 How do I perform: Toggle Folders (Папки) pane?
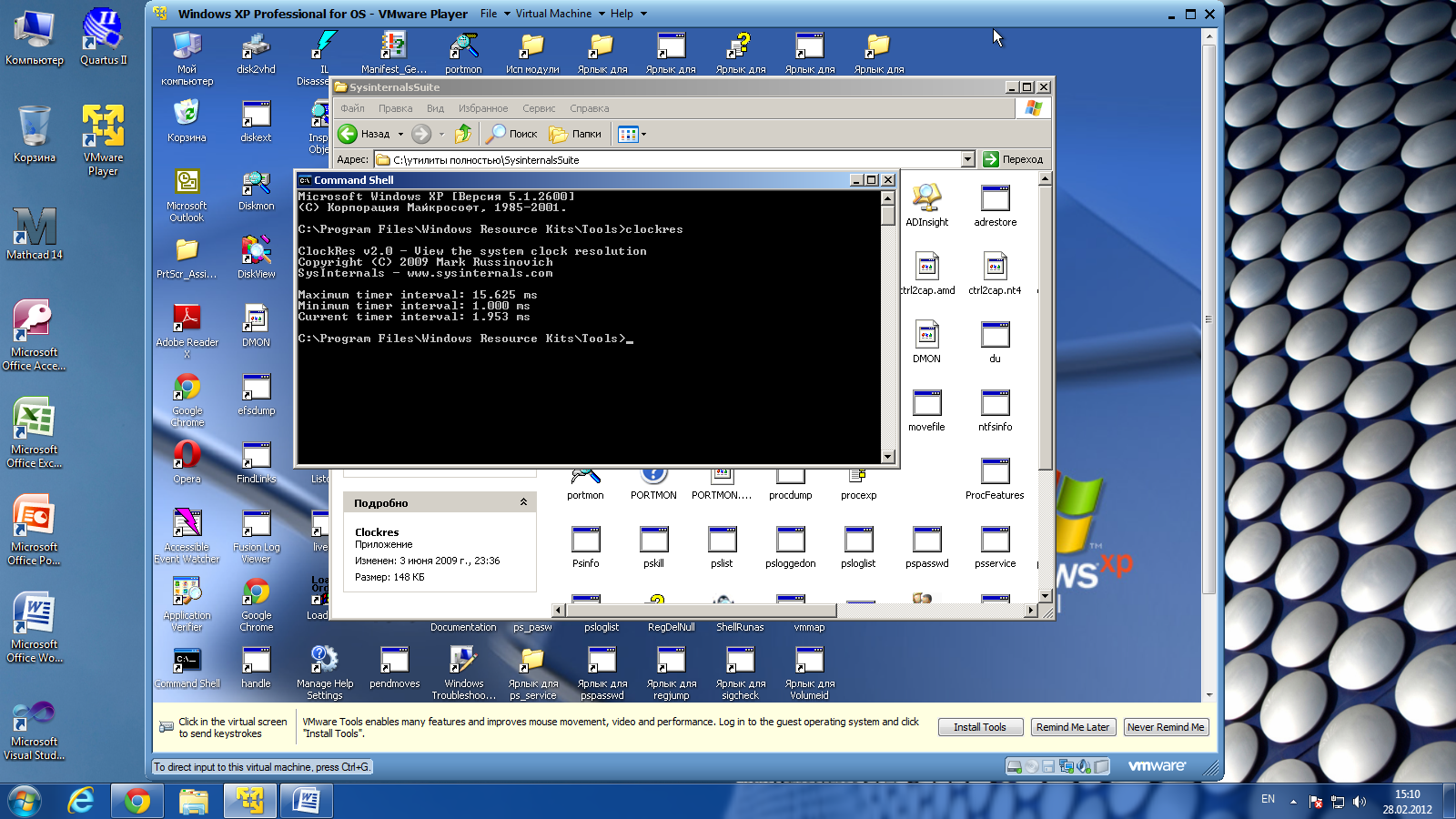[575, 134]
